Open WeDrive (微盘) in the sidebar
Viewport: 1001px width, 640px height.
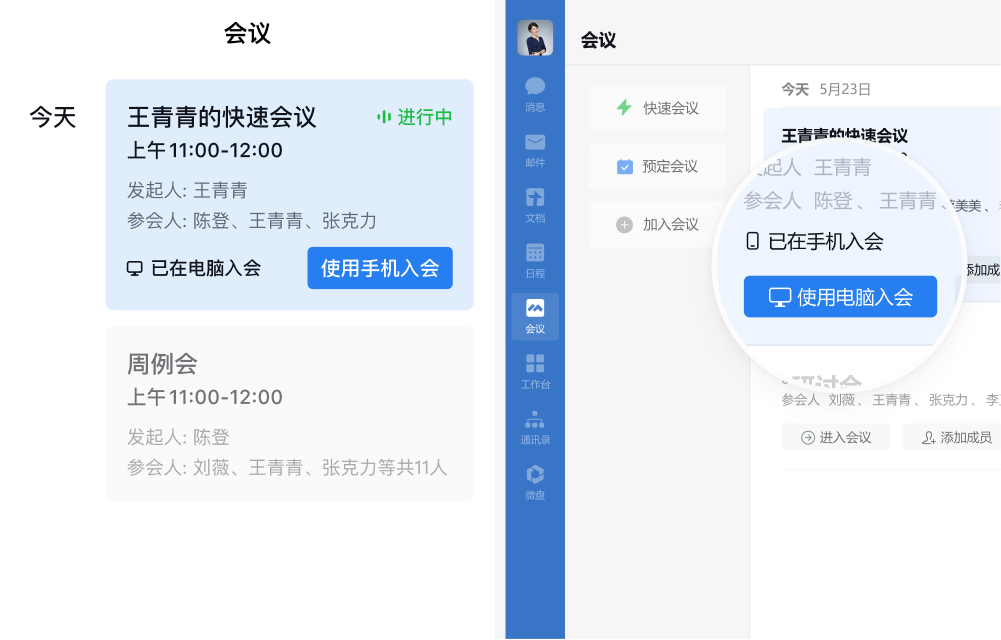coord(535,482)
